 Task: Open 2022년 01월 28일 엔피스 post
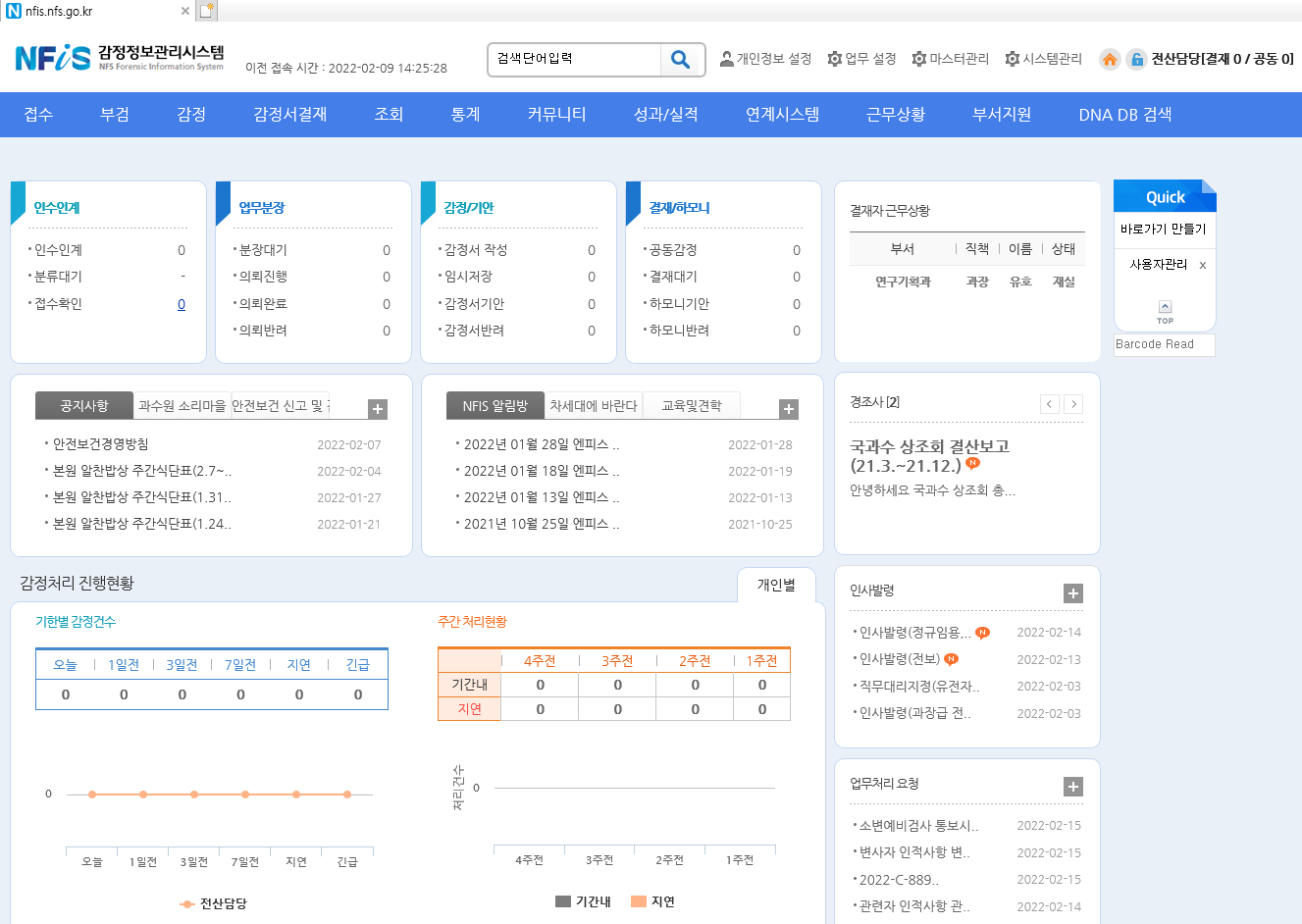pyautogui.click(x=542, y=444)
